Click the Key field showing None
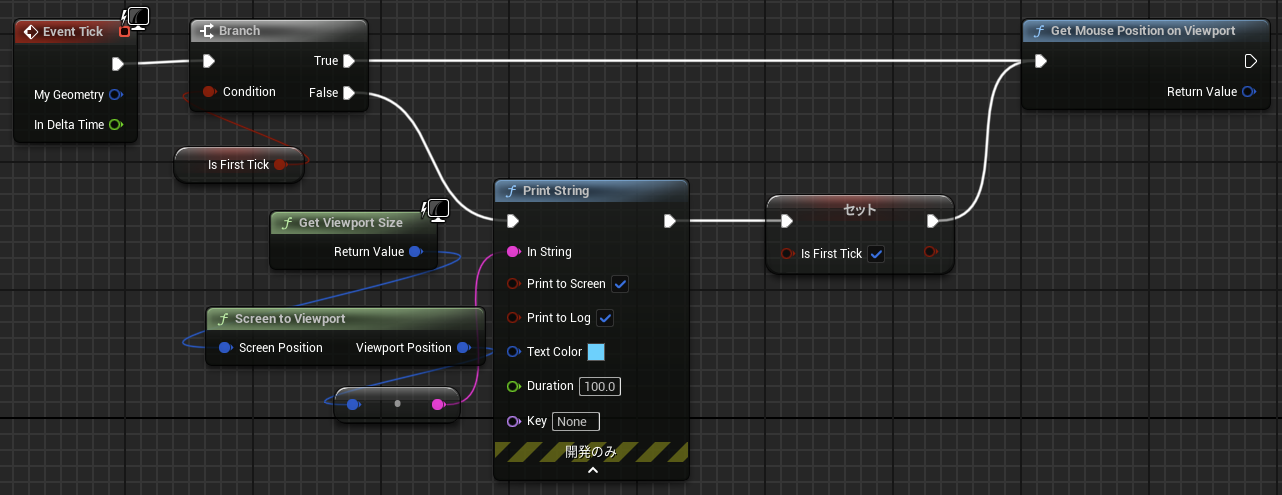This screenshot has height=495, width=1282. click(576, 421)
